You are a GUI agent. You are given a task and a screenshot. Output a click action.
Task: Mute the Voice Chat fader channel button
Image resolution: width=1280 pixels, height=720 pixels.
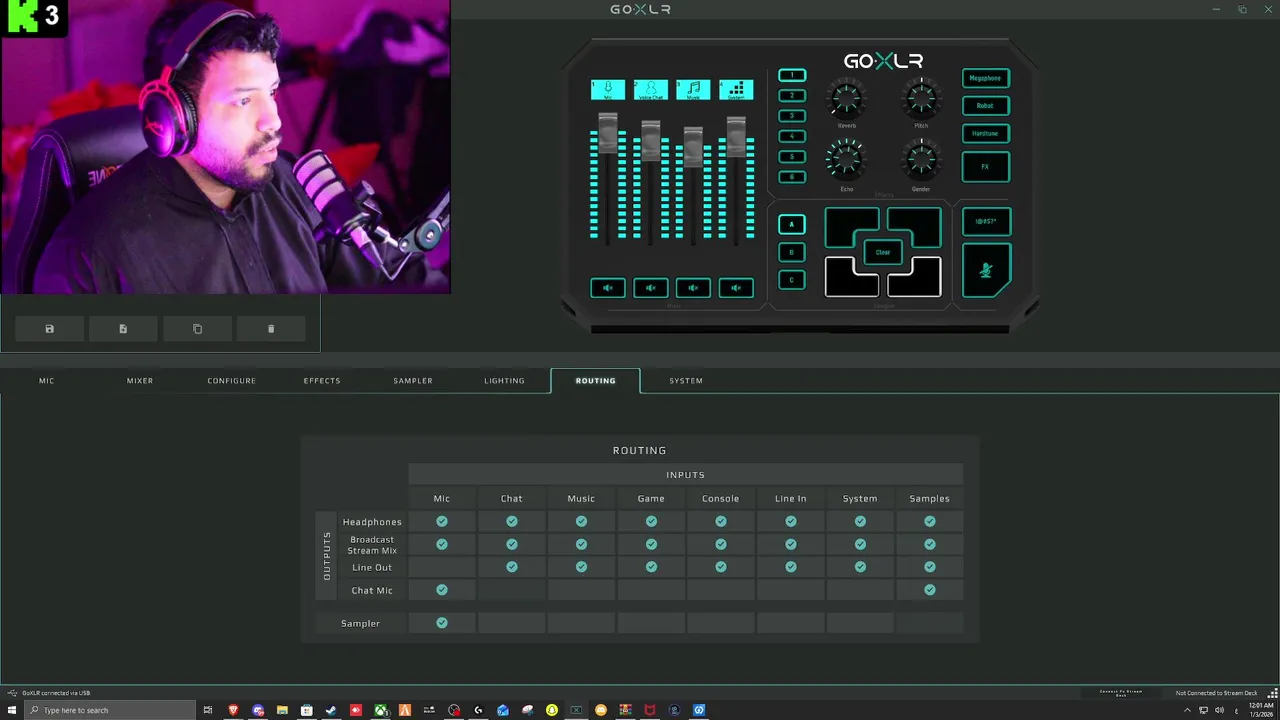pyautogui.click(x=650, y=288)
